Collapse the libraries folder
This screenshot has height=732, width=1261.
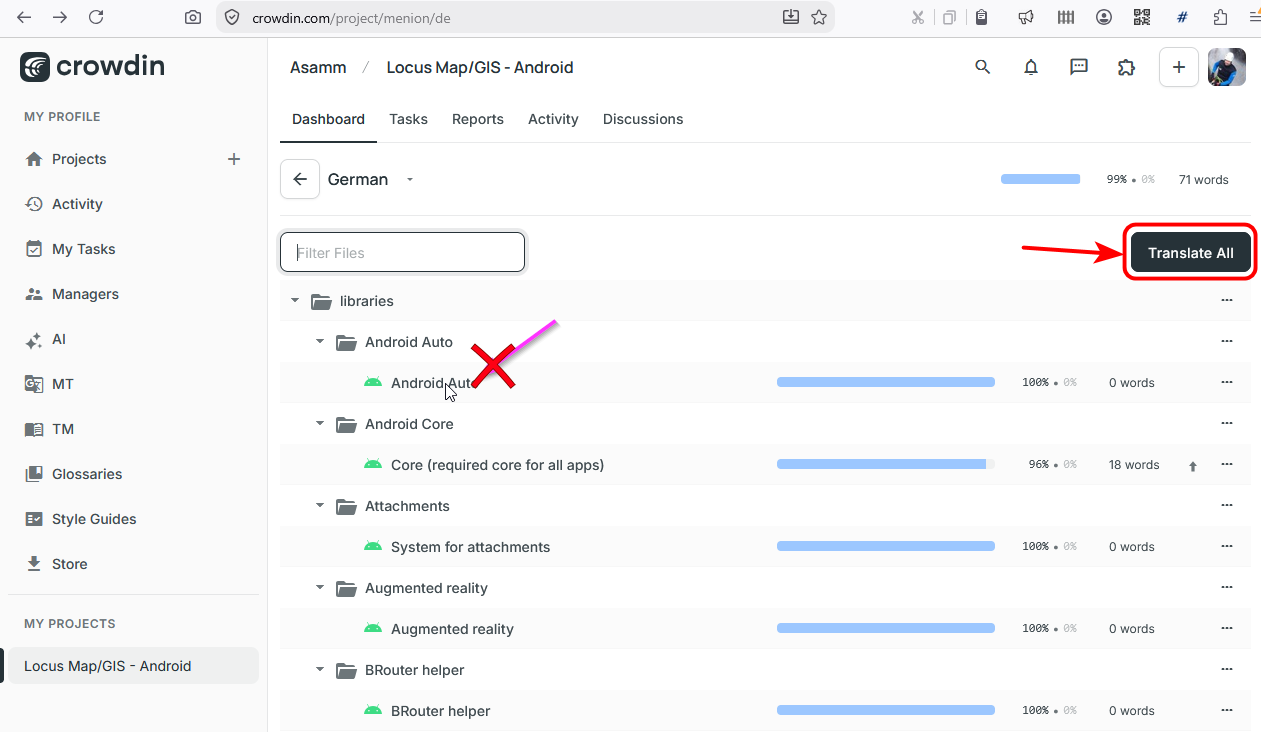point(295,301)
